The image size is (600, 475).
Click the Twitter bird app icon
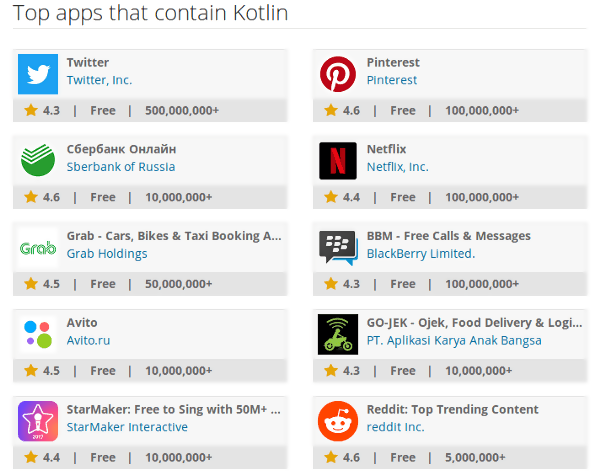click(38, 74)
